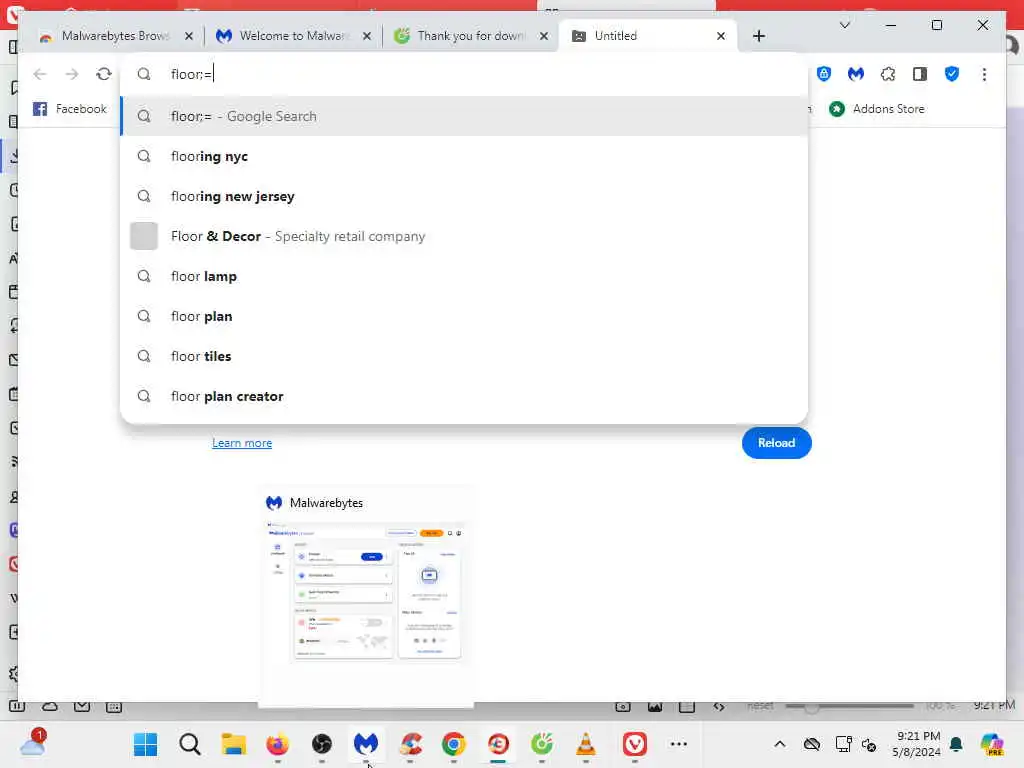Open the Vivaldi mail status bar icon
Viewport: 1024px width, 768px height.
[82, 707]
